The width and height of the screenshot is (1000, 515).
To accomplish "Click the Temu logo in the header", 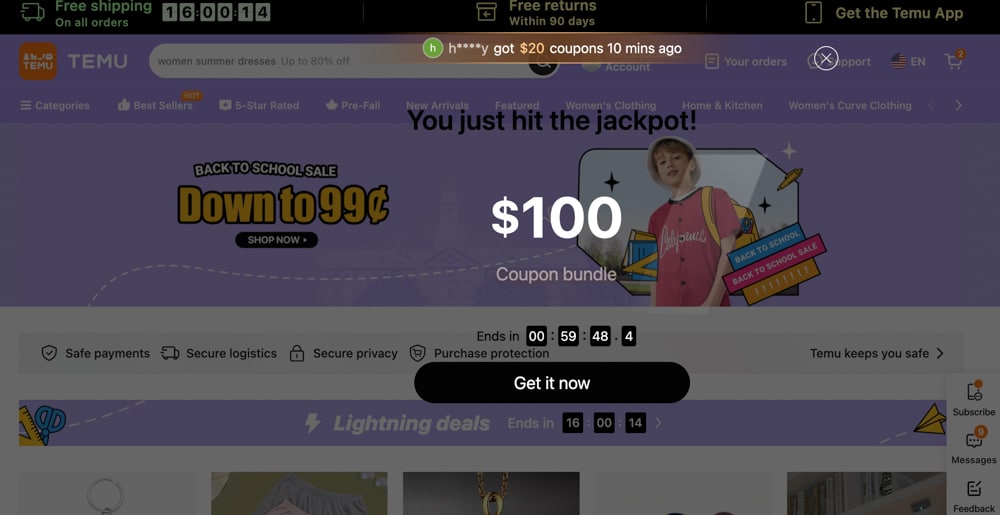I will click(x=38, y=61).
